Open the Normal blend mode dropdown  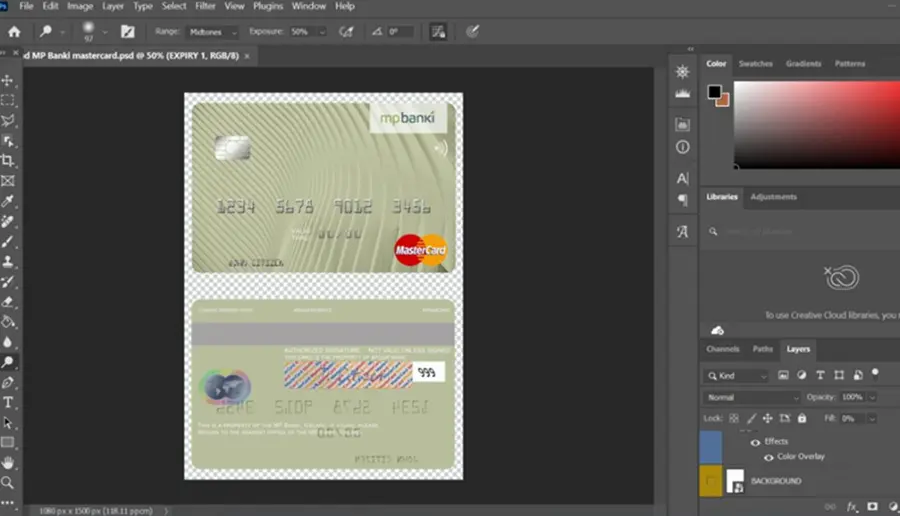click(751, 397)
